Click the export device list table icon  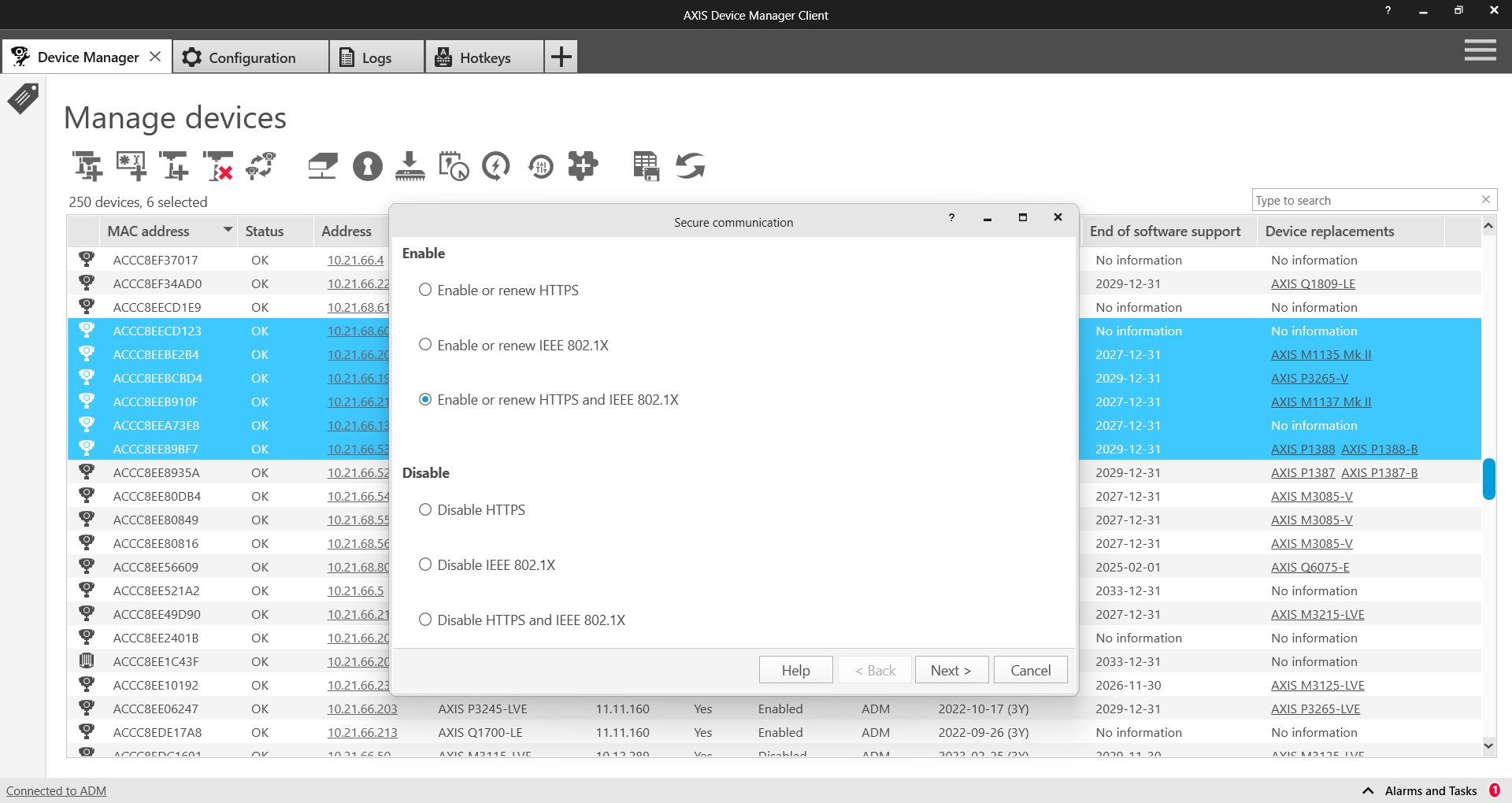click(x=646, y=166)
